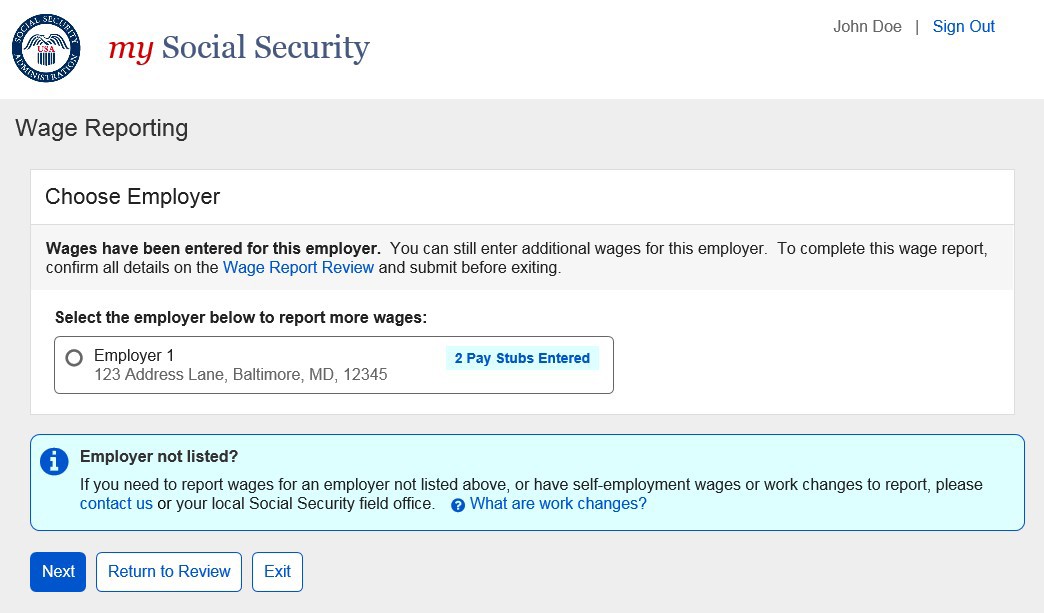This screenshot has width=1044, height=613.
Task: Click the blue information circle icon
Action: pyautogui.click(x=54, y=461)
